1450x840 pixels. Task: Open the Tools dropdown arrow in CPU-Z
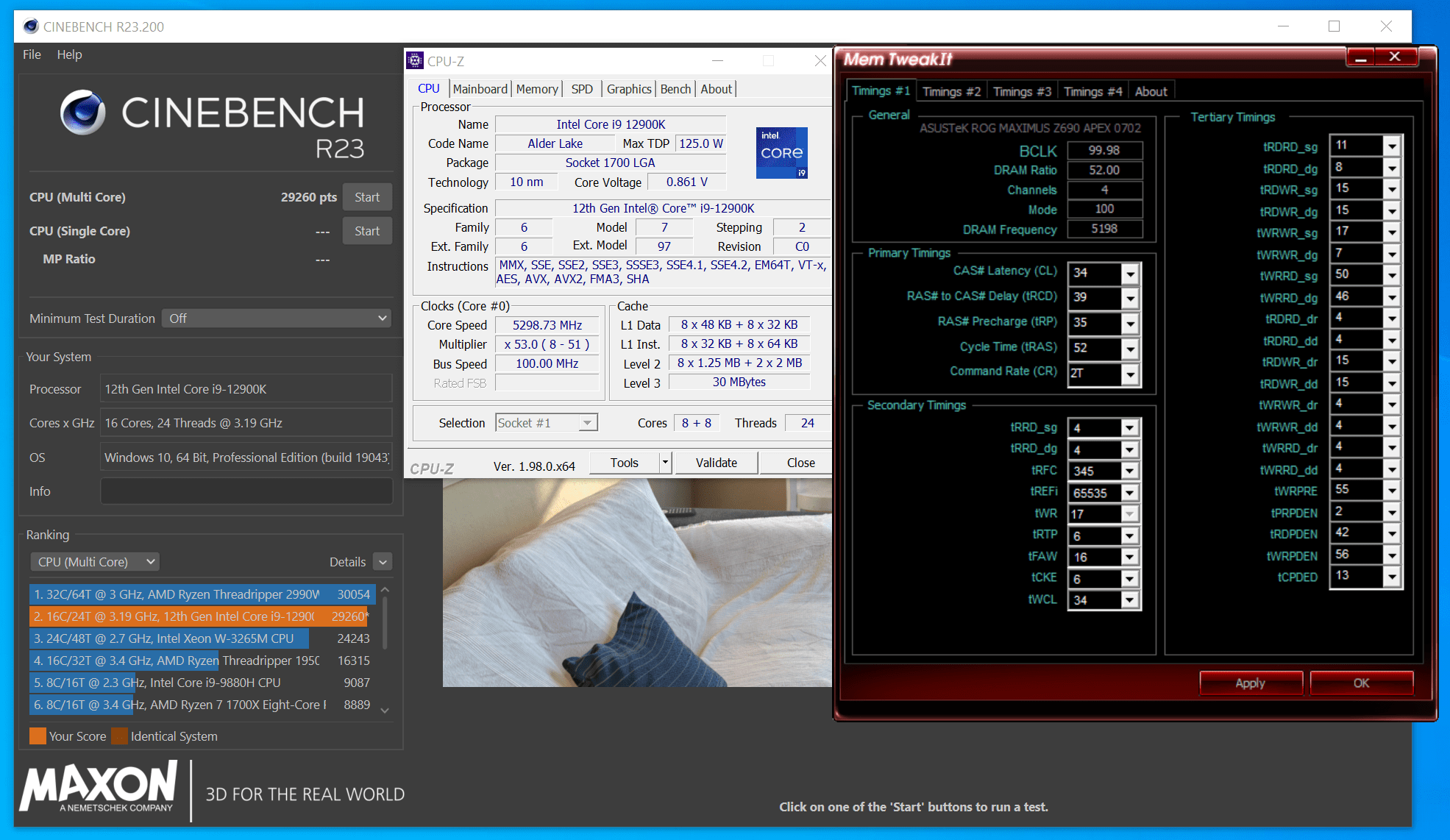(665, 463)
